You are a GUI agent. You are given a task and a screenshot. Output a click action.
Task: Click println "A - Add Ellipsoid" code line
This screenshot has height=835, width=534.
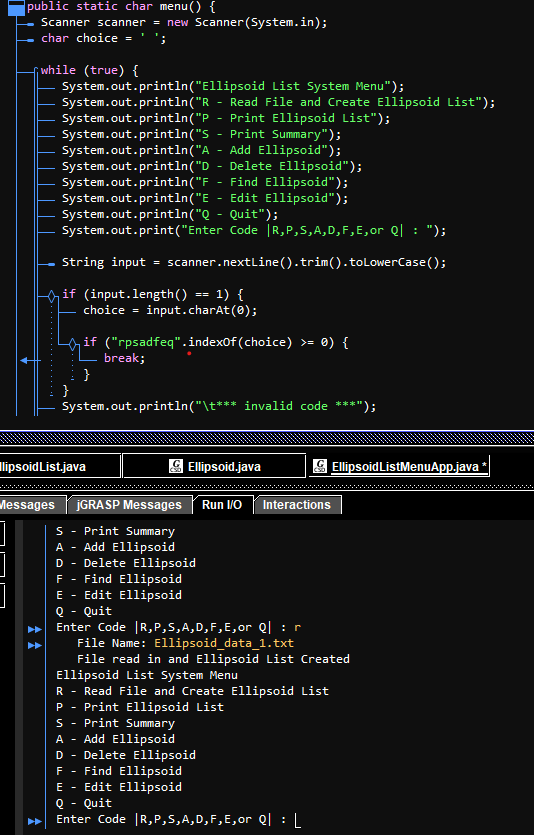click(x=201, y=150)
